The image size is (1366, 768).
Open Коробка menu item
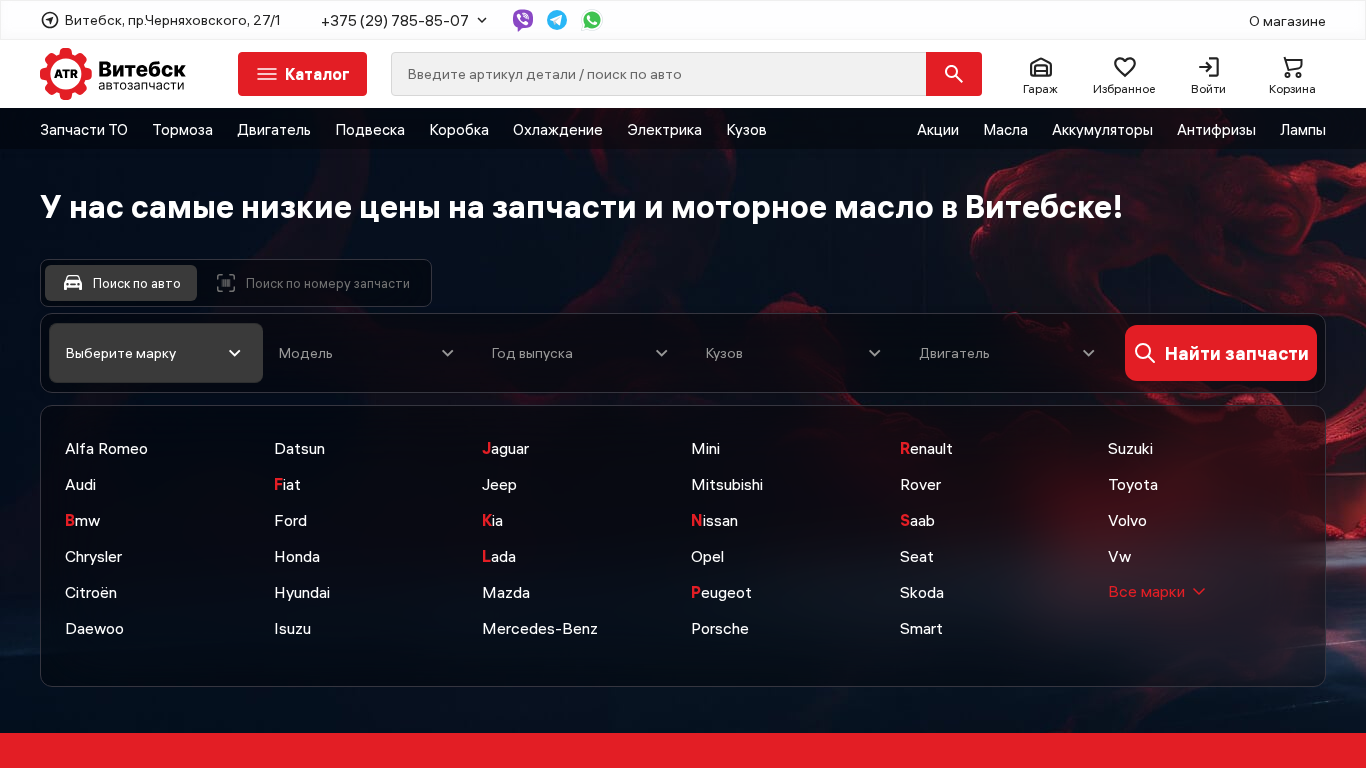click(x=459, y=129)
